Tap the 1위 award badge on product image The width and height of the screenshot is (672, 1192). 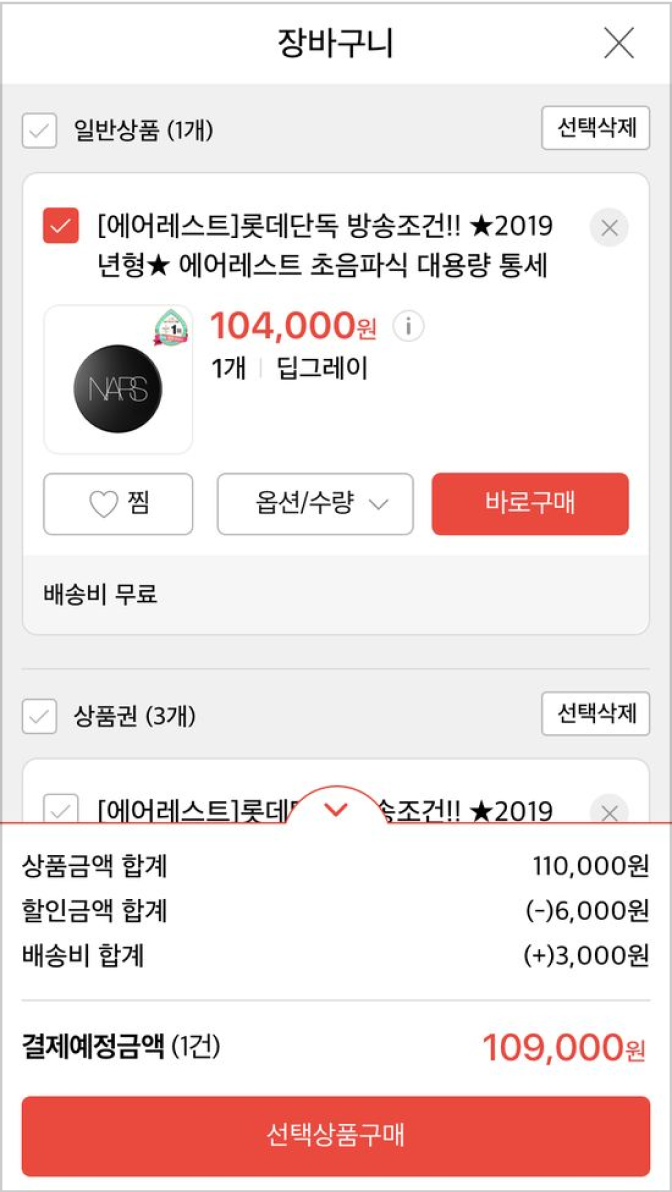tap(170, 327)
